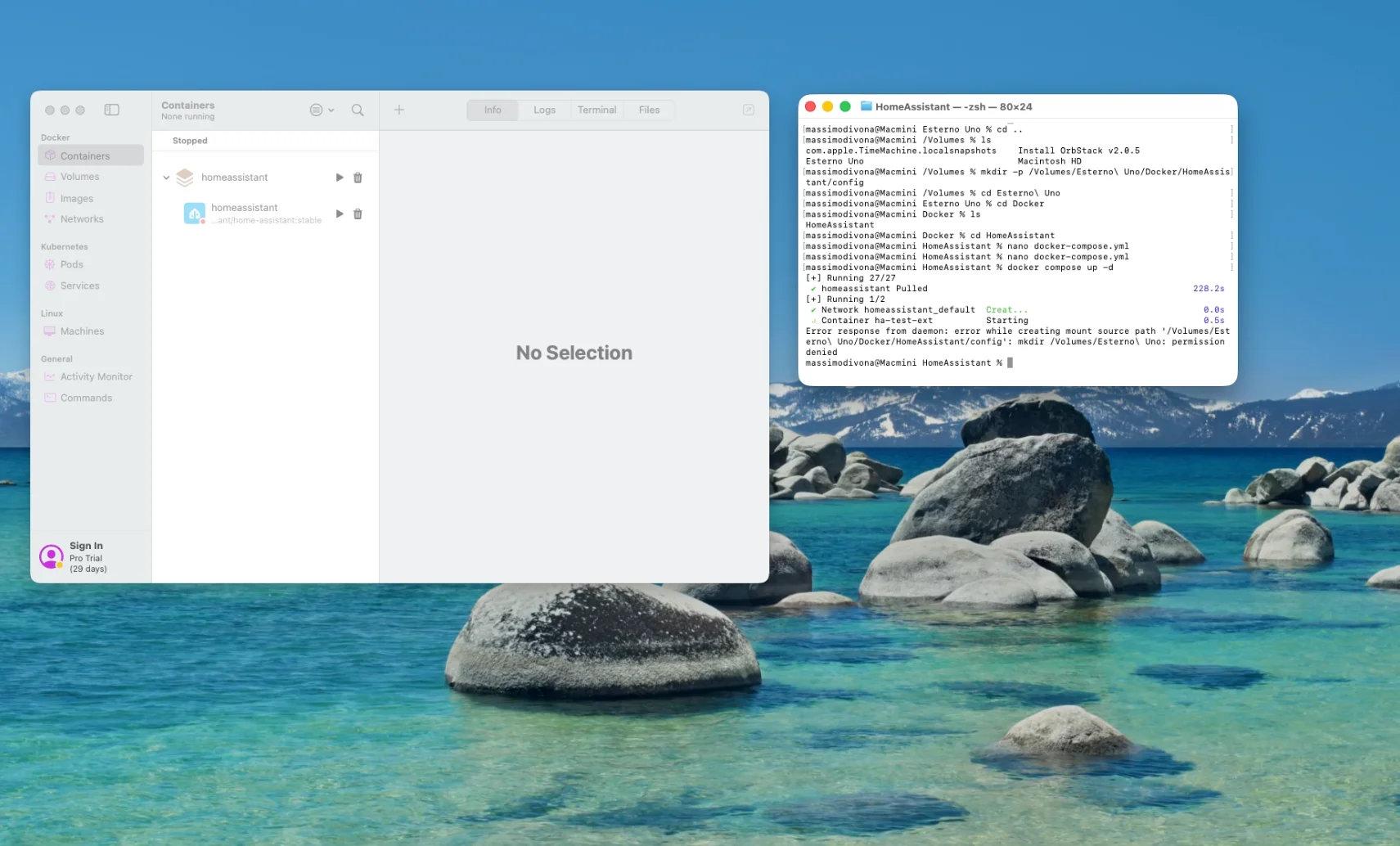Screen dimensions: 1400x846
Task: Open the search field for containers
Action: 357,110
